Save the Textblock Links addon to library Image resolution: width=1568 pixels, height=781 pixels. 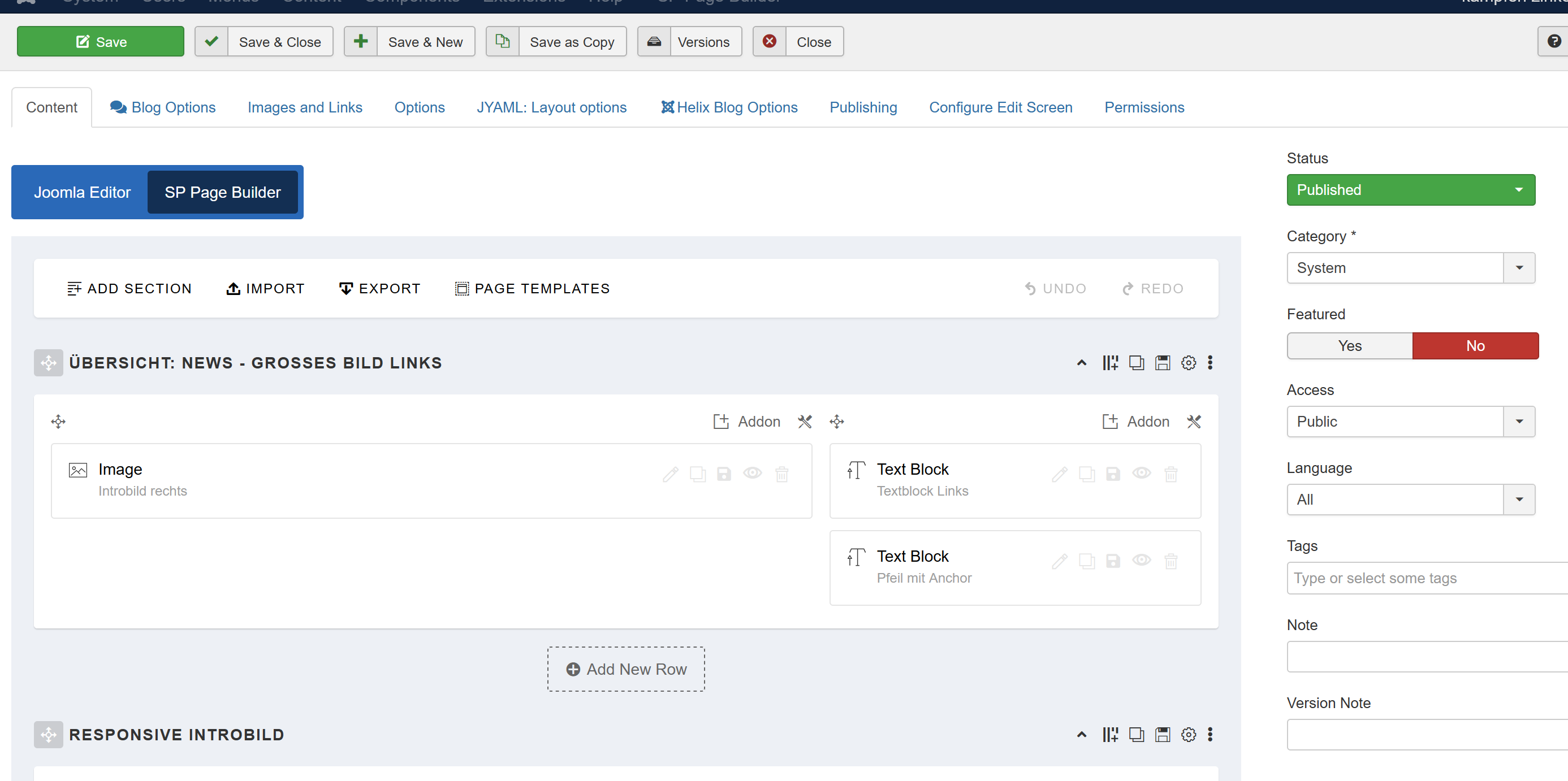tap(1113, 474)
